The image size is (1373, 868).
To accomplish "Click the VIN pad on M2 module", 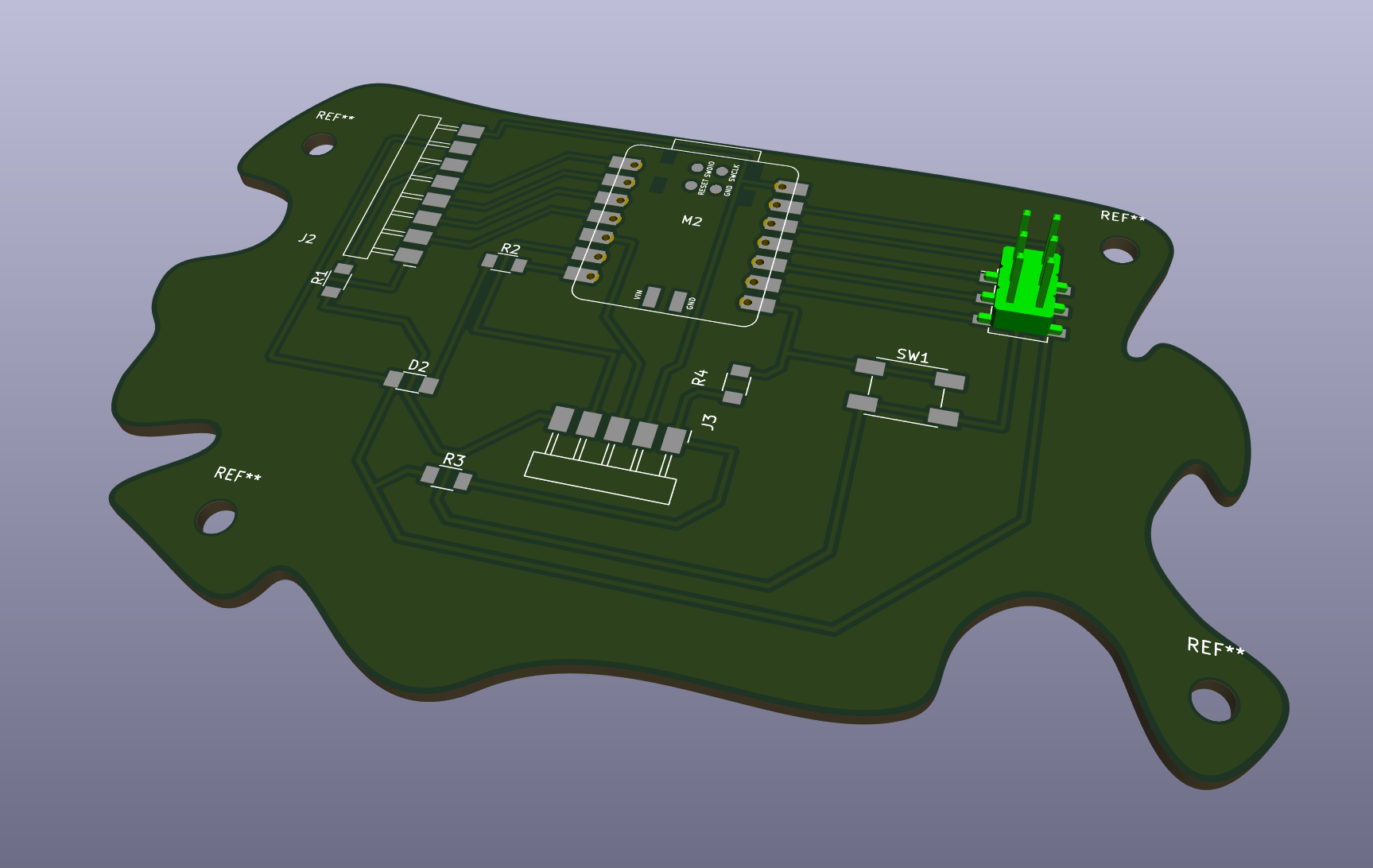I will click(651, 297).
